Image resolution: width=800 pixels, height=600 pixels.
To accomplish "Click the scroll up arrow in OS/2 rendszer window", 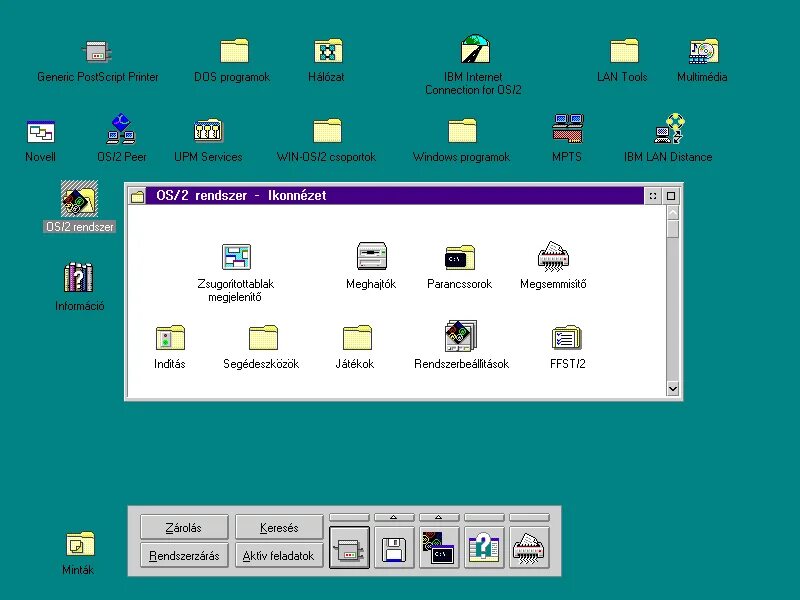I will (x=672, y=212).
